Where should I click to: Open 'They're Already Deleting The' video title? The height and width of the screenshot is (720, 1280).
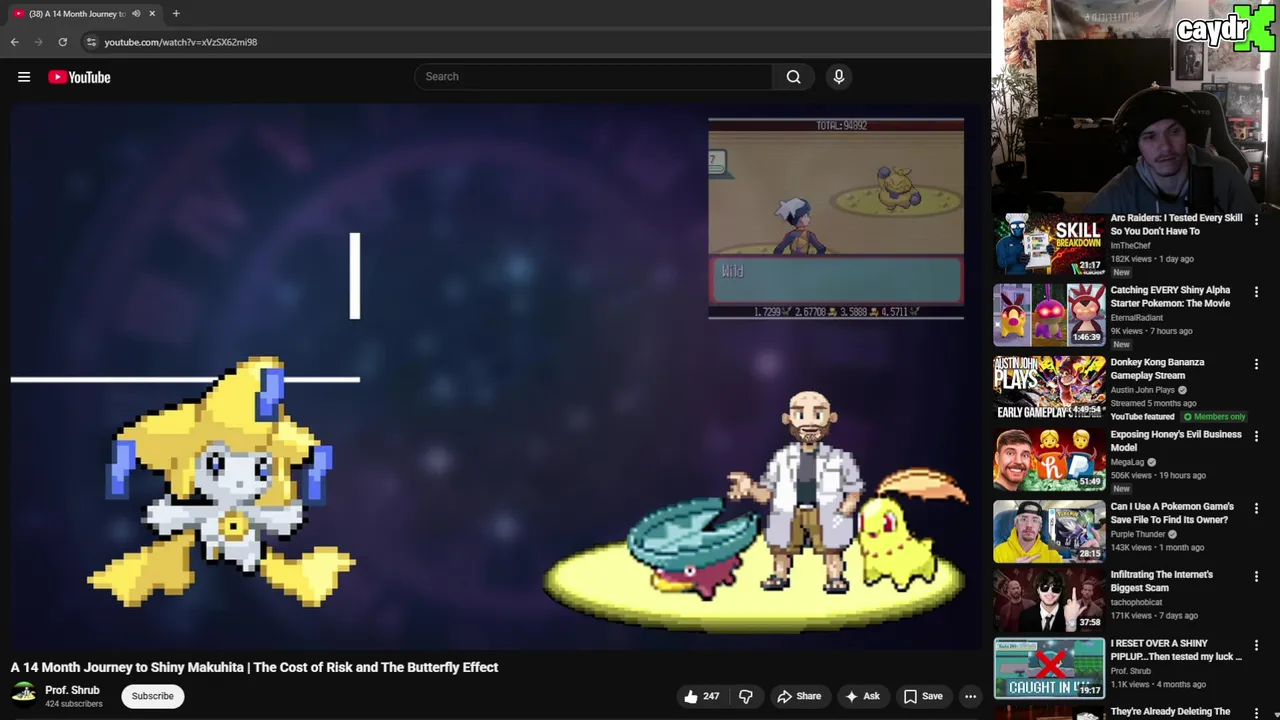(1170, 712)
